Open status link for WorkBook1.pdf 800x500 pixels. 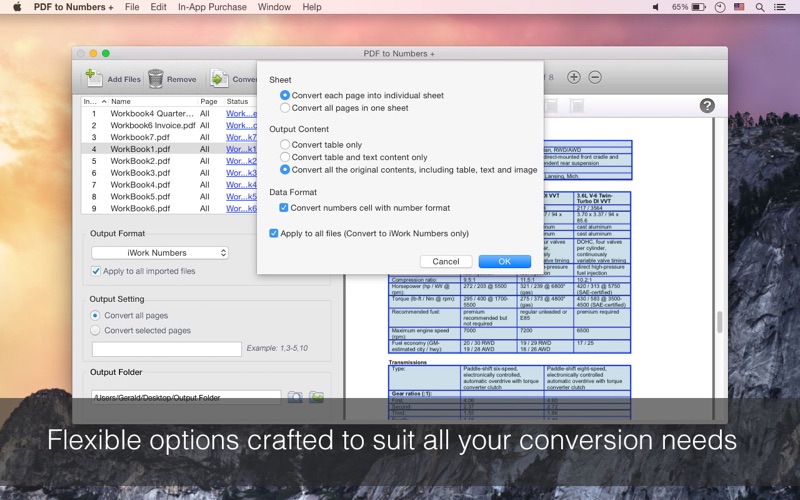point(241,149)
